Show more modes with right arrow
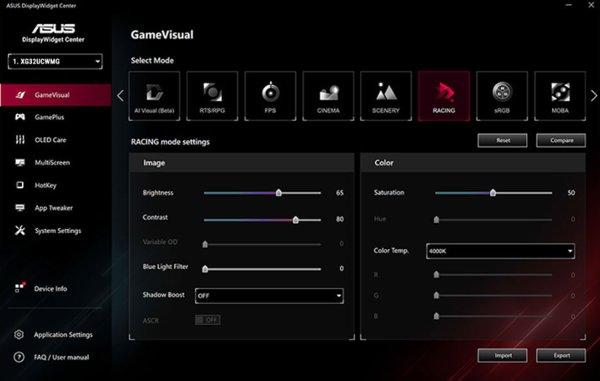The image size is (600, 381). pyautogui.click(x=593, y=96)
